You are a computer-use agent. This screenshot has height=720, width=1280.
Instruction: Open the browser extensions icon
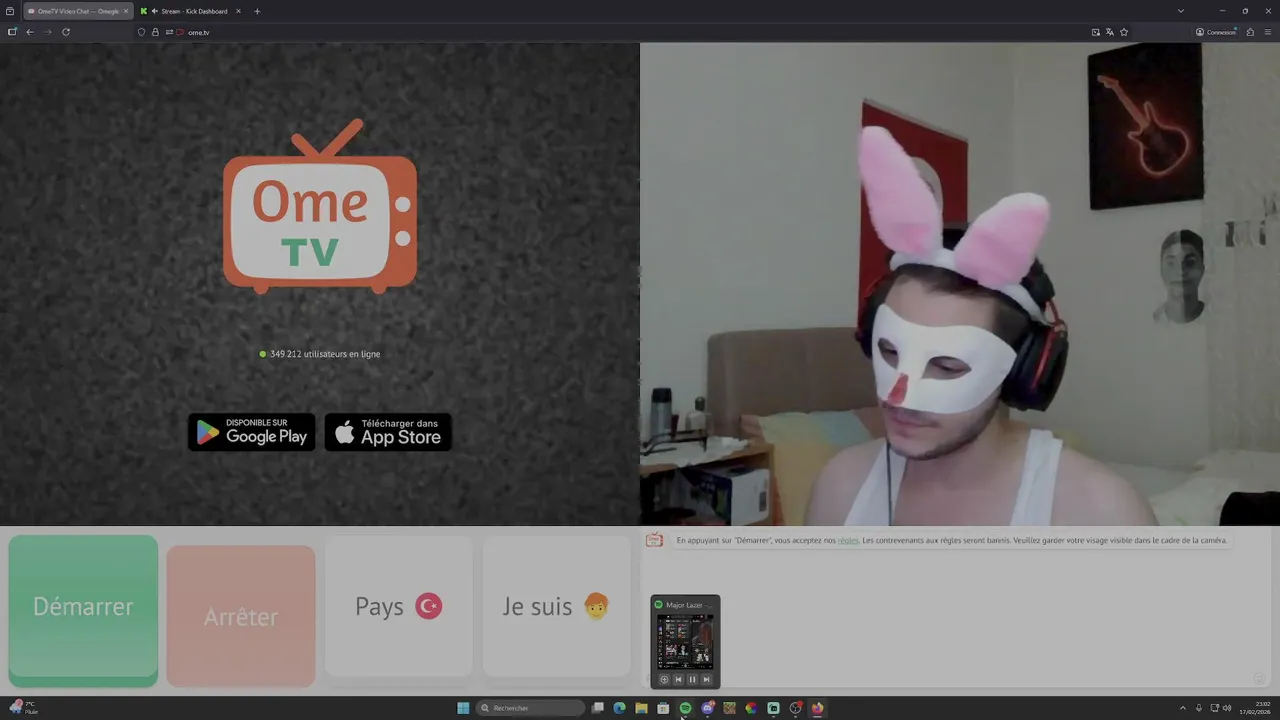click(x=1250, y=32)
